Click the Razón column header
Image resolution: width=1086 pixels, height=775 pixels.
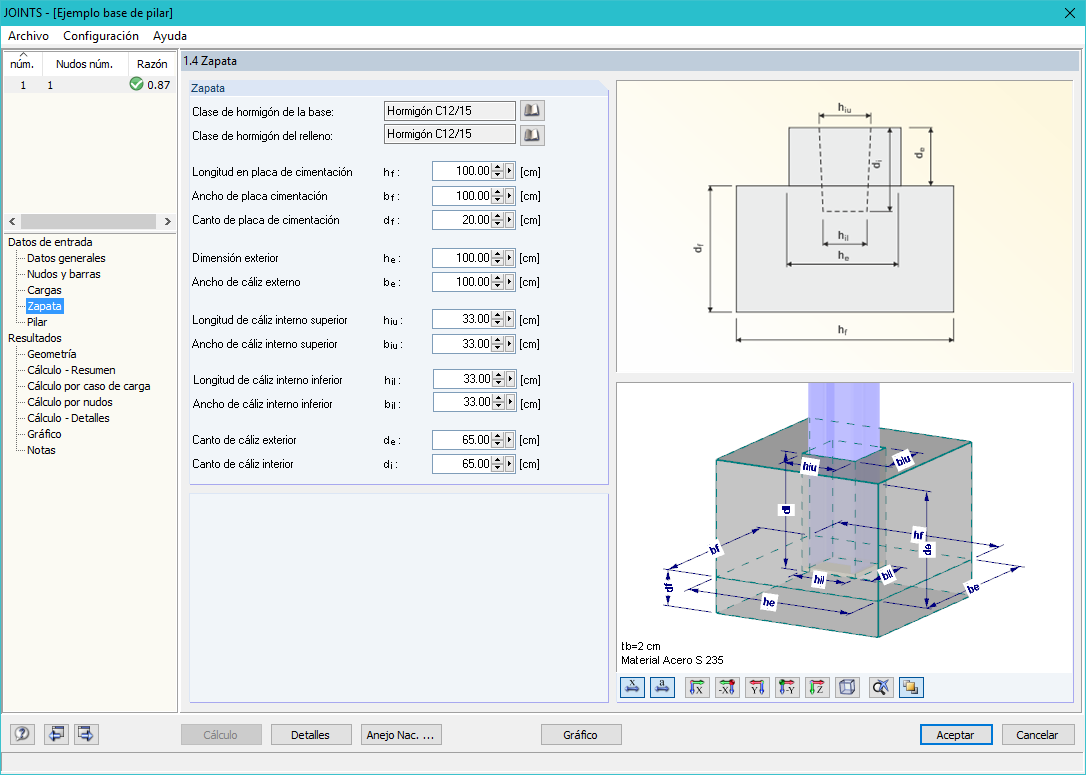pos(152,64)
